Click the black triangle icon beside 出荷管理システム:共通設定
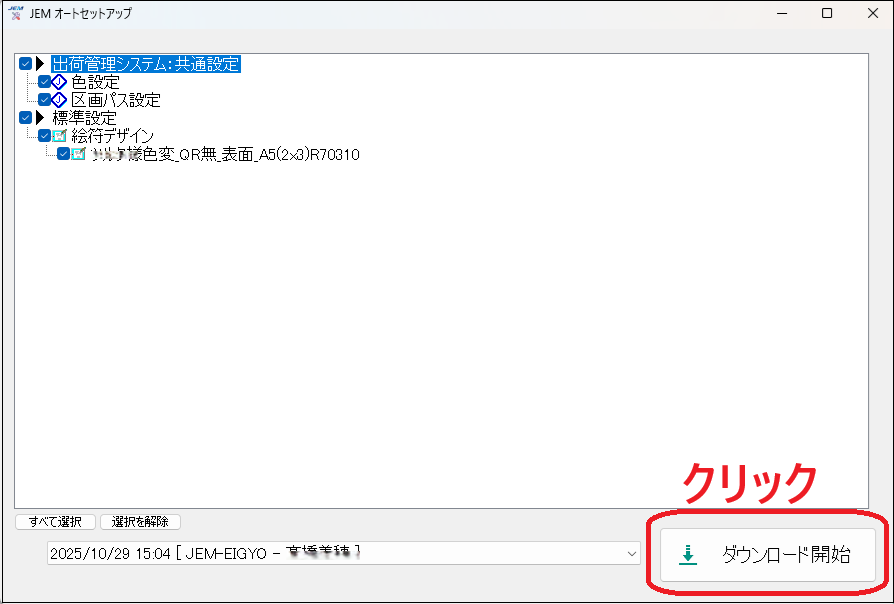The height and width of the screenshot is (604, 894). pyautogui.click(x=41, y=64)
